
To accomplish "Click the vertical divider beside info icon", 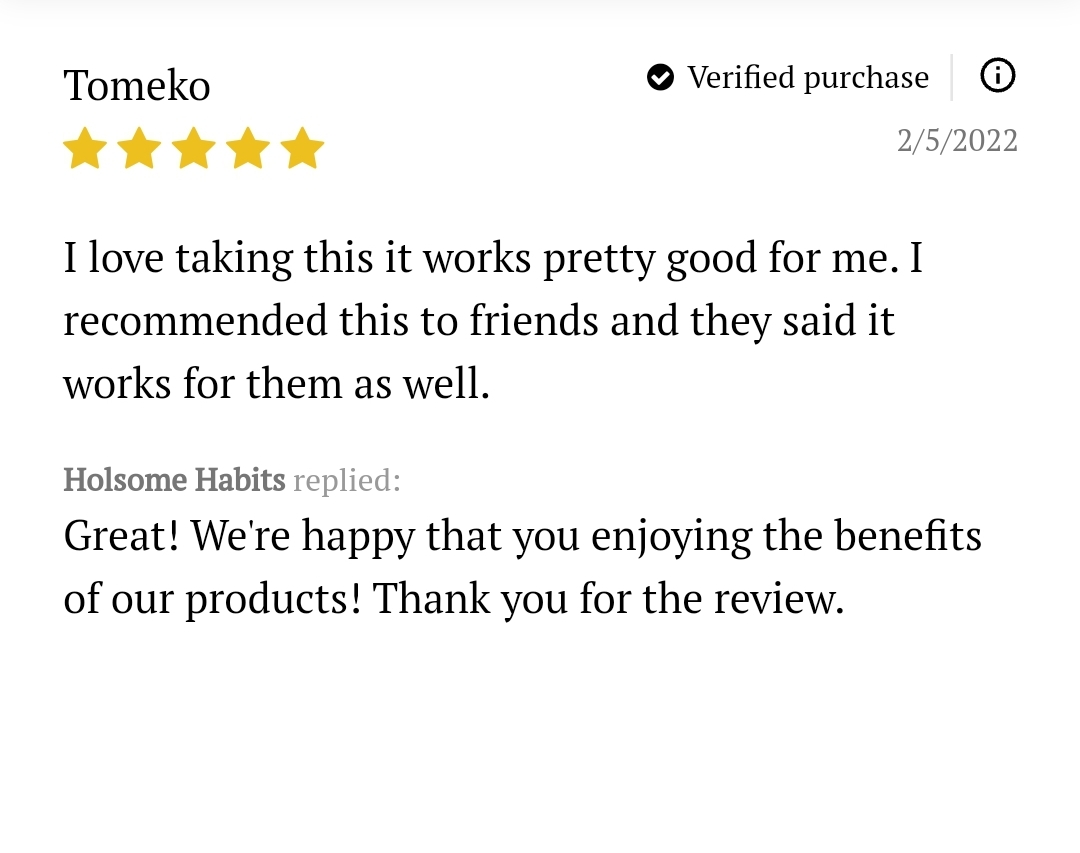I will click(x=952, y=77).
